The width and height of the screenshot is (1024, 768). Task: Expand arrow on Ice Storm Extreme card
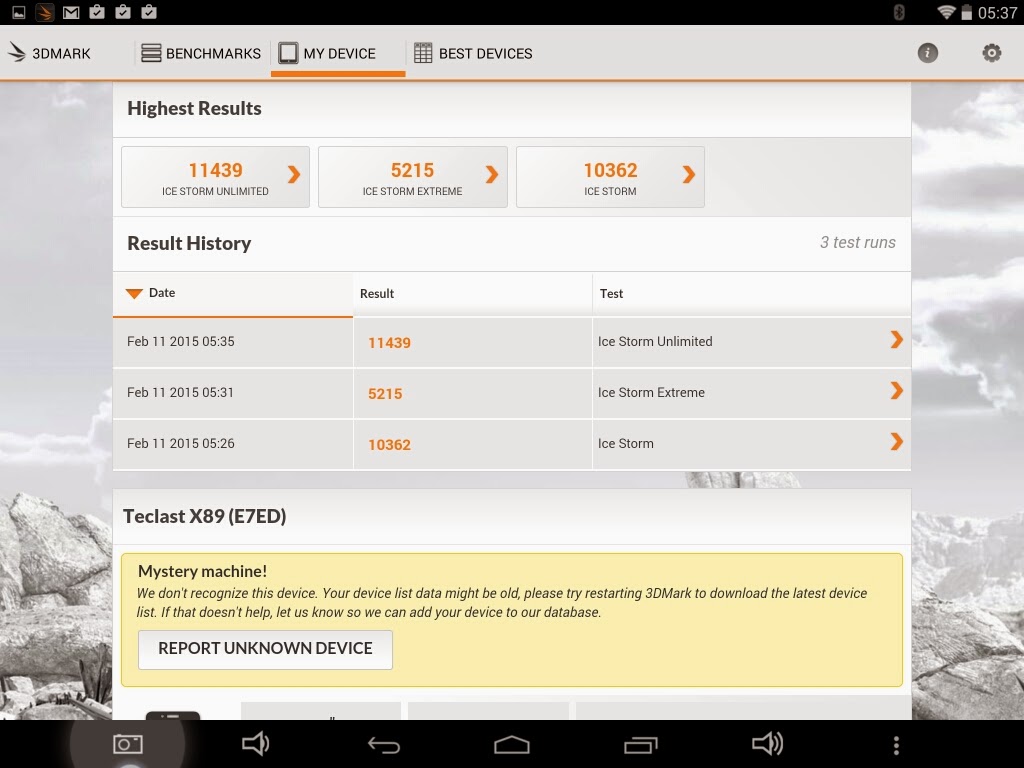point(492,174)
